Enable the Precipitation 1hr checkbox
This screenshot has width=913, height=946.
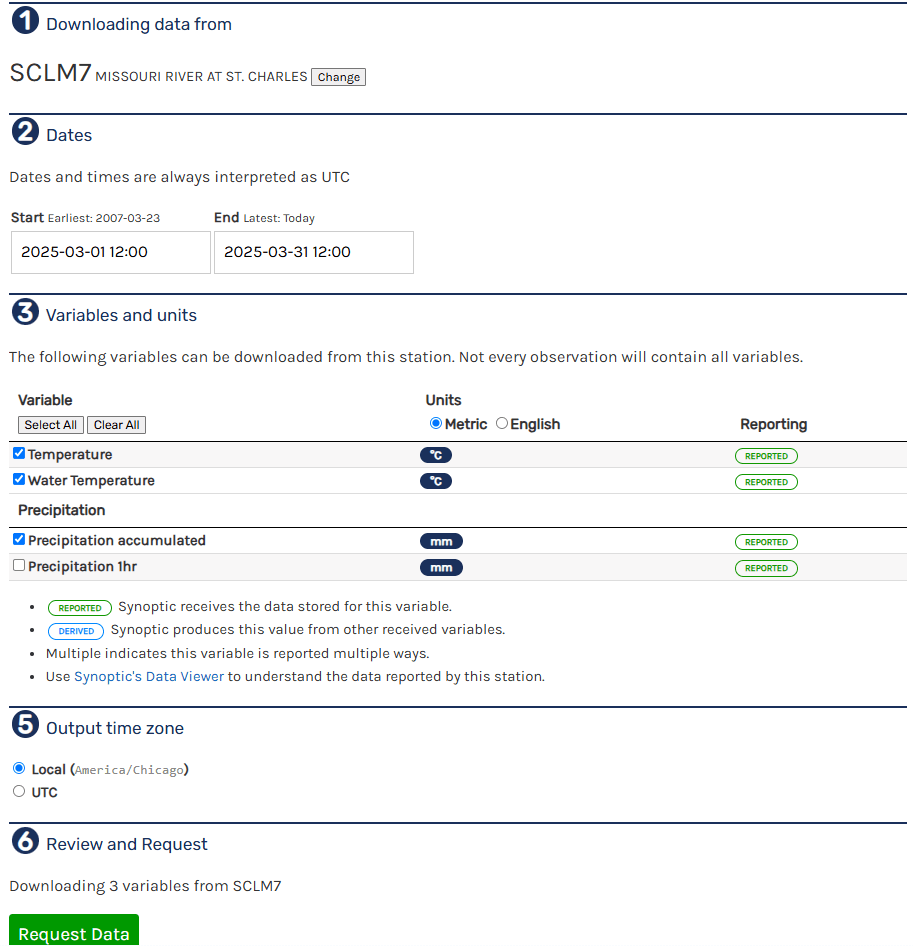tap(19, 565)
